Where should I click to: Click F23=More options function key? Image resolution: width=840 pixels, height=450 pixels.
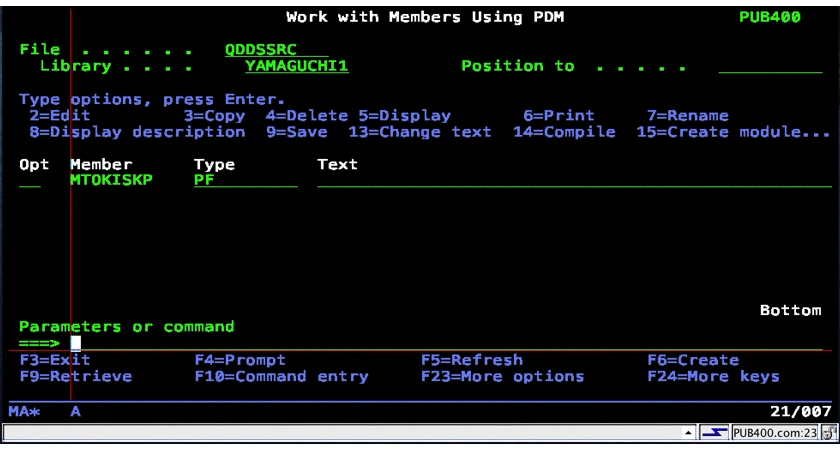[502, 377]
